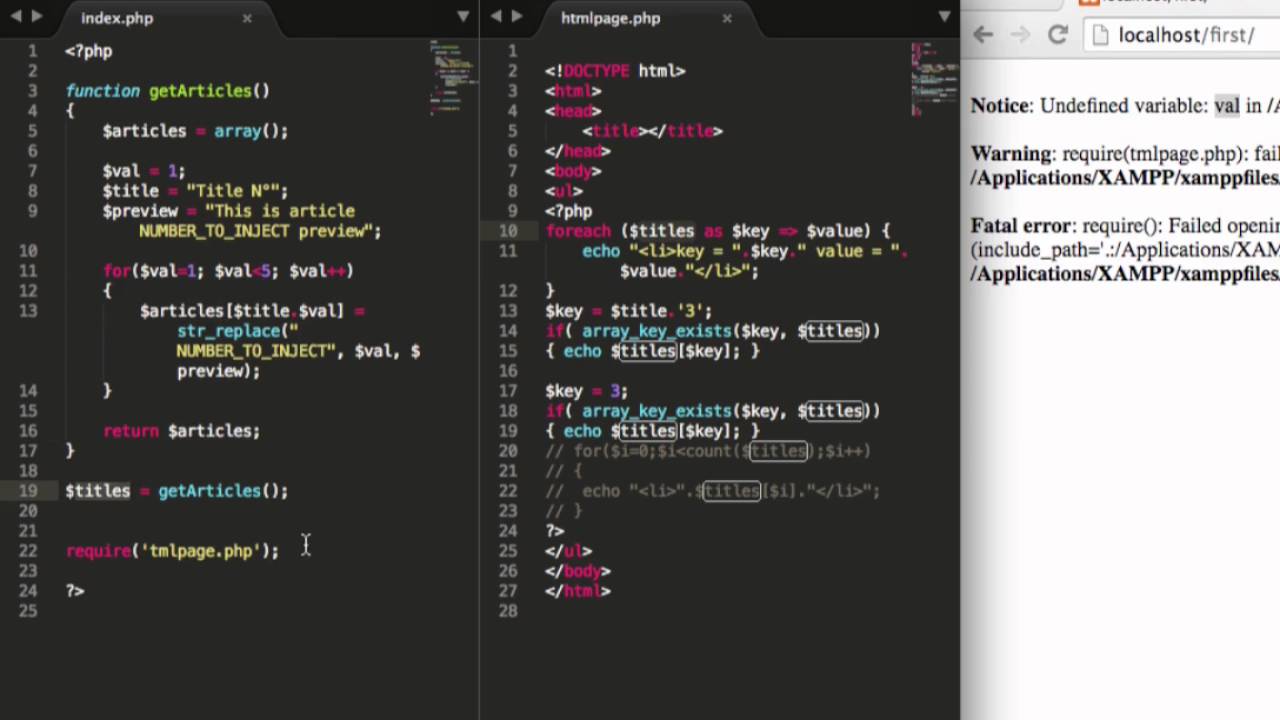The height and width of the screenshot is (720, 1280).
Task: Click 'array_key_exists' on line 18
Action: (x=657, y=411)
